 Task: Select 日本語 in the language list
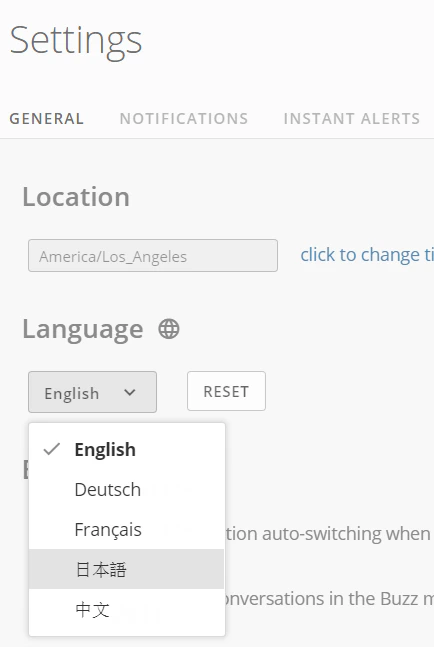coord(127,569)
